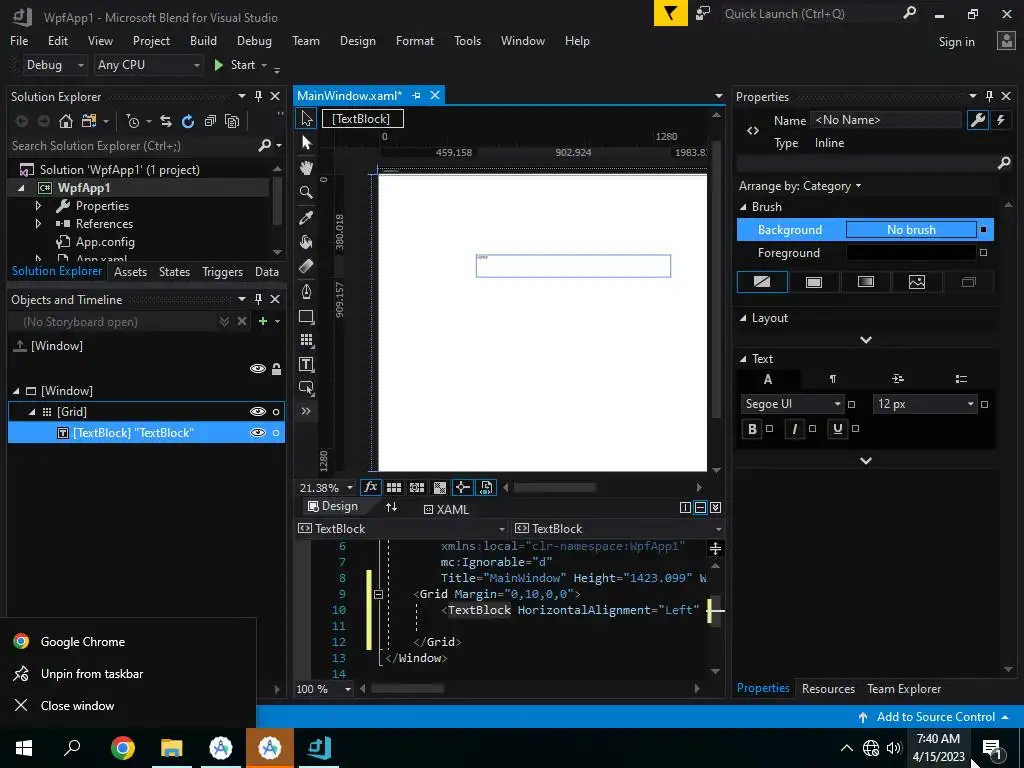Expand advanced Layout properties chevron
Viewport: 1024px width, 768px height.
pos(866,340)
